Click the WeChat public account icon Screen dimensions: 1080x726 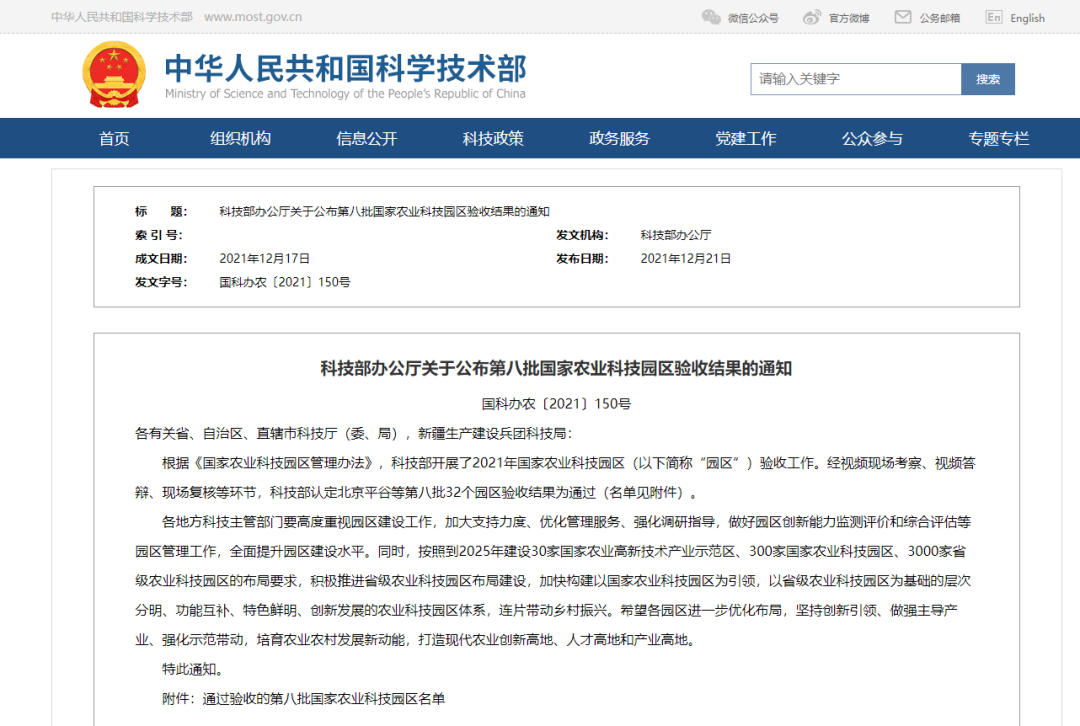711,17
